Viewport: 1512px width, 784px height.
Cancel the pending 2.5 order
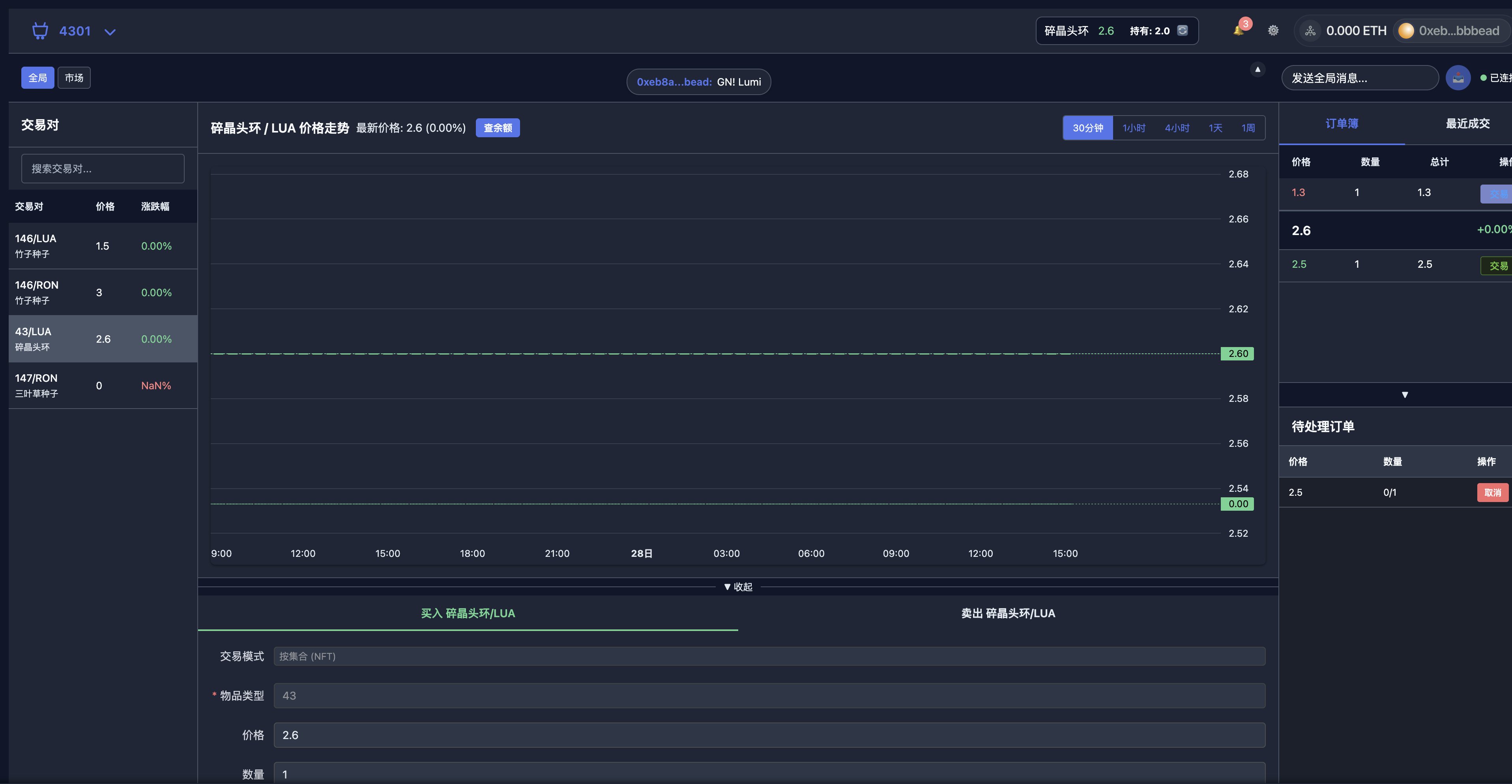(1492, 492)
